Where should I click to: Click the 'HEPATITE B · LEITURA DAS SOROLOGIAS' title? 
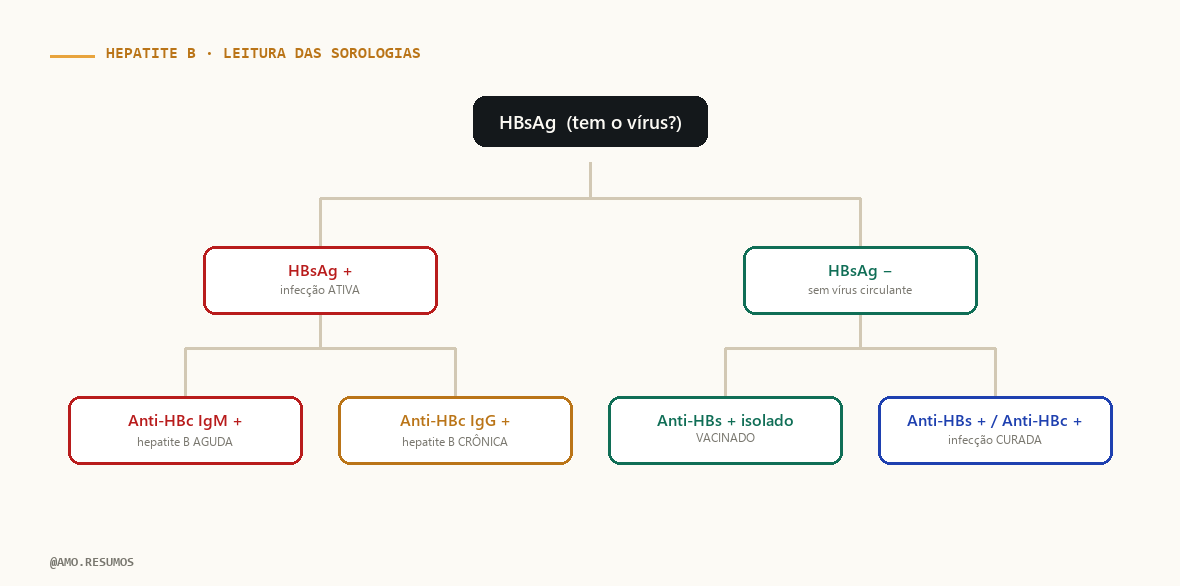pyautogui.click(x=263, y=53)
